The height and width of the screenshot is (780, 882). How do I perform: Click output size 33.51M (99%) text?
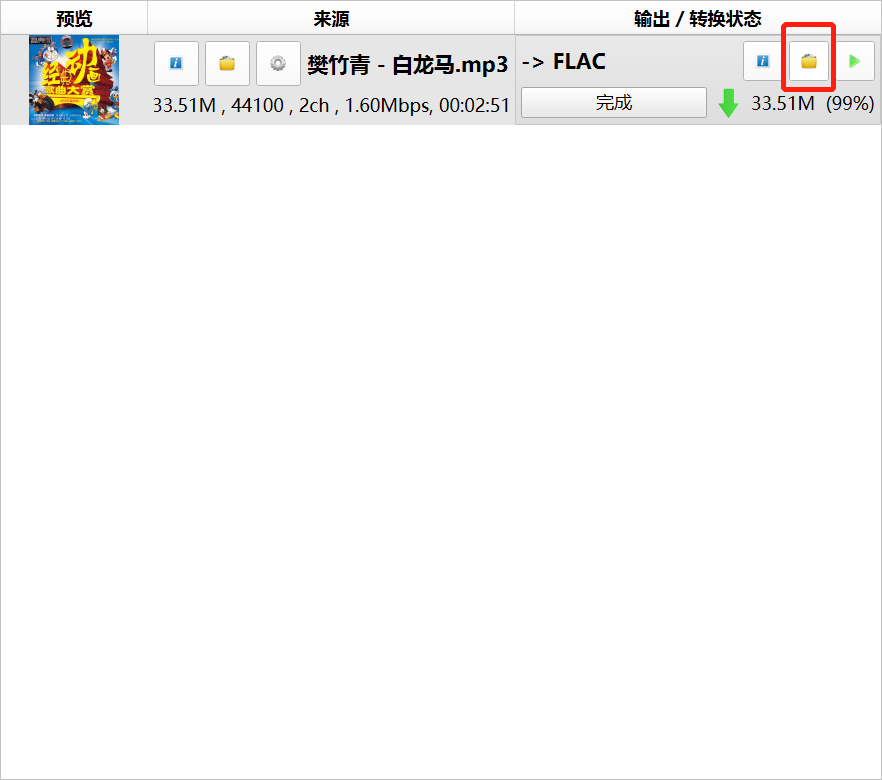(813, 103)
